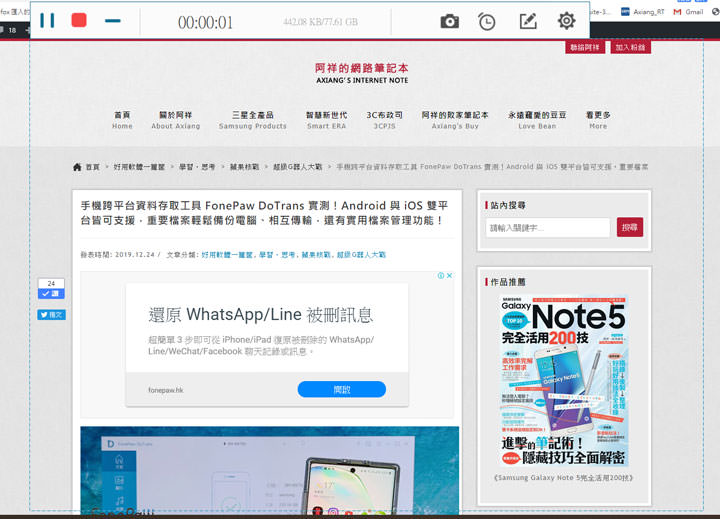Viewport: 720px width, 519px height.
Task: Open the Gmail bookmark in browser bar
Action: click(688, 12)
